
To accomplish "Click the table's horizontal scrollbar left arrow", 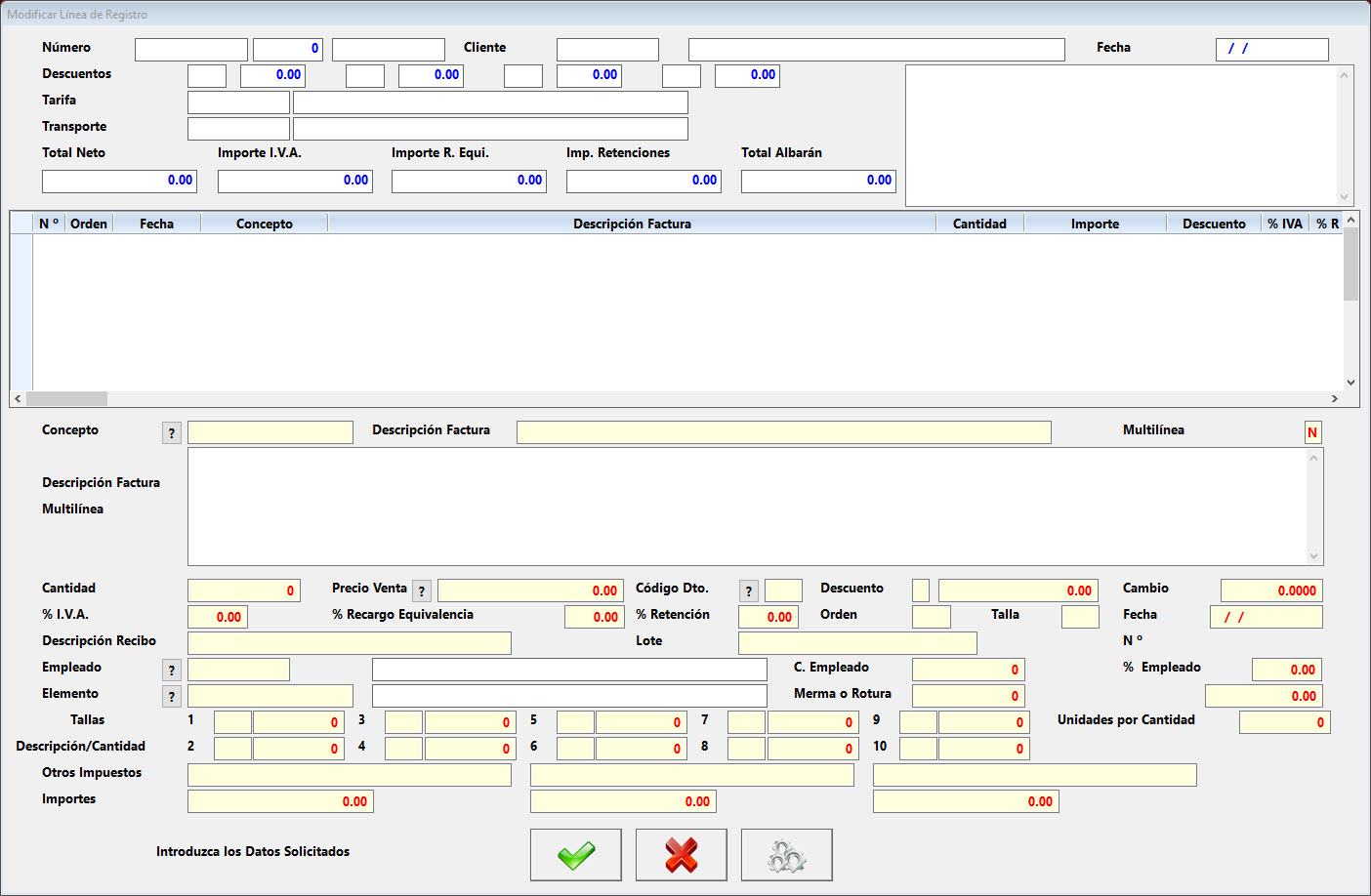I will pyautogui.click(x=18, y=399).
